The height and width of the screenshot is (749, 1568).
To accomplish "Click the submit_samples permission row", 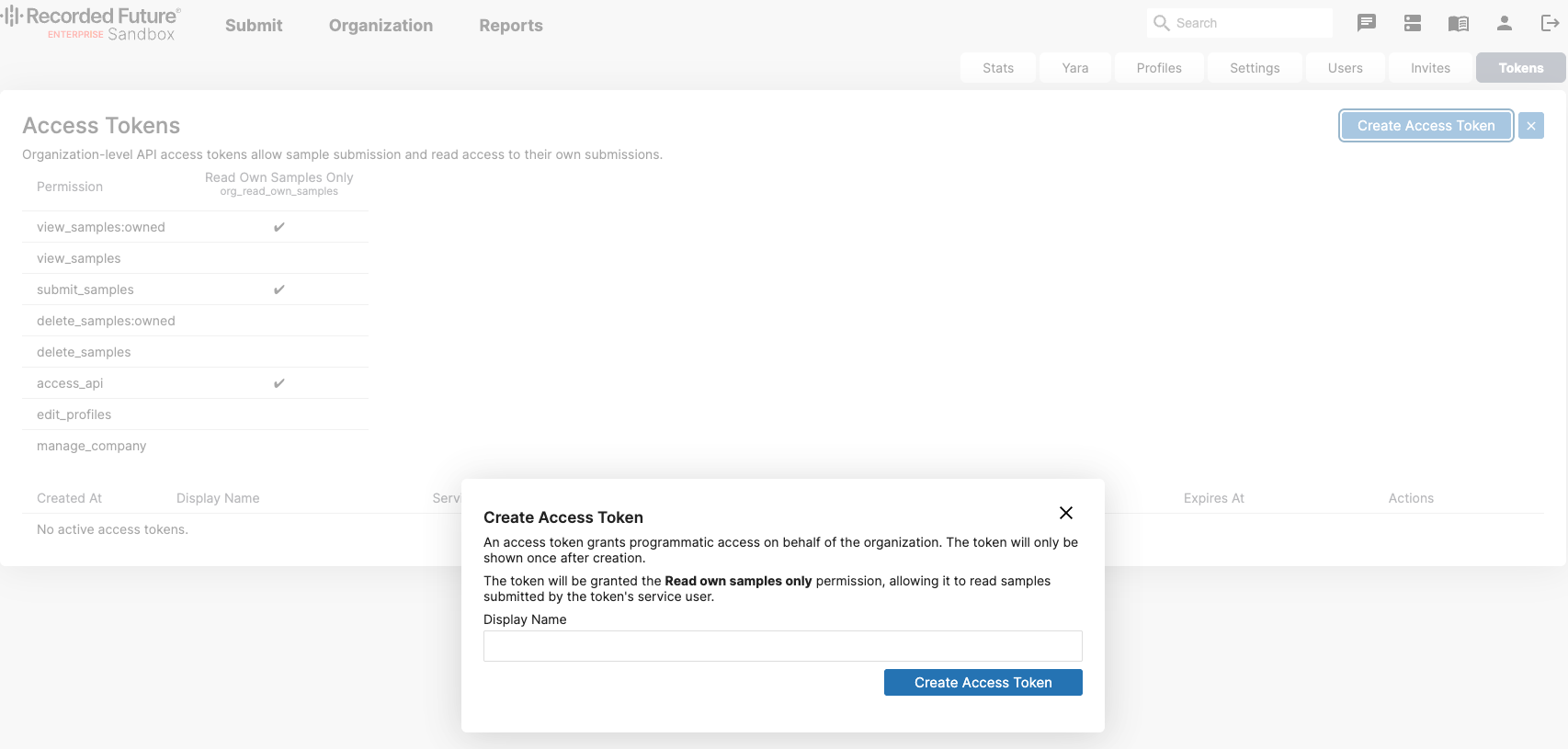I will 195,289.
